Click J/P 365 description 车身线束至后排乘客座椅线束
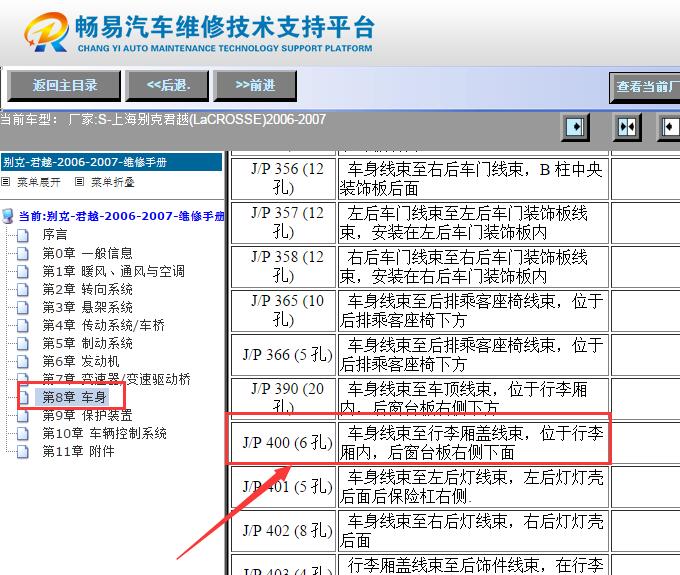This screenshot has width=680, height=575. pos(473,310)
